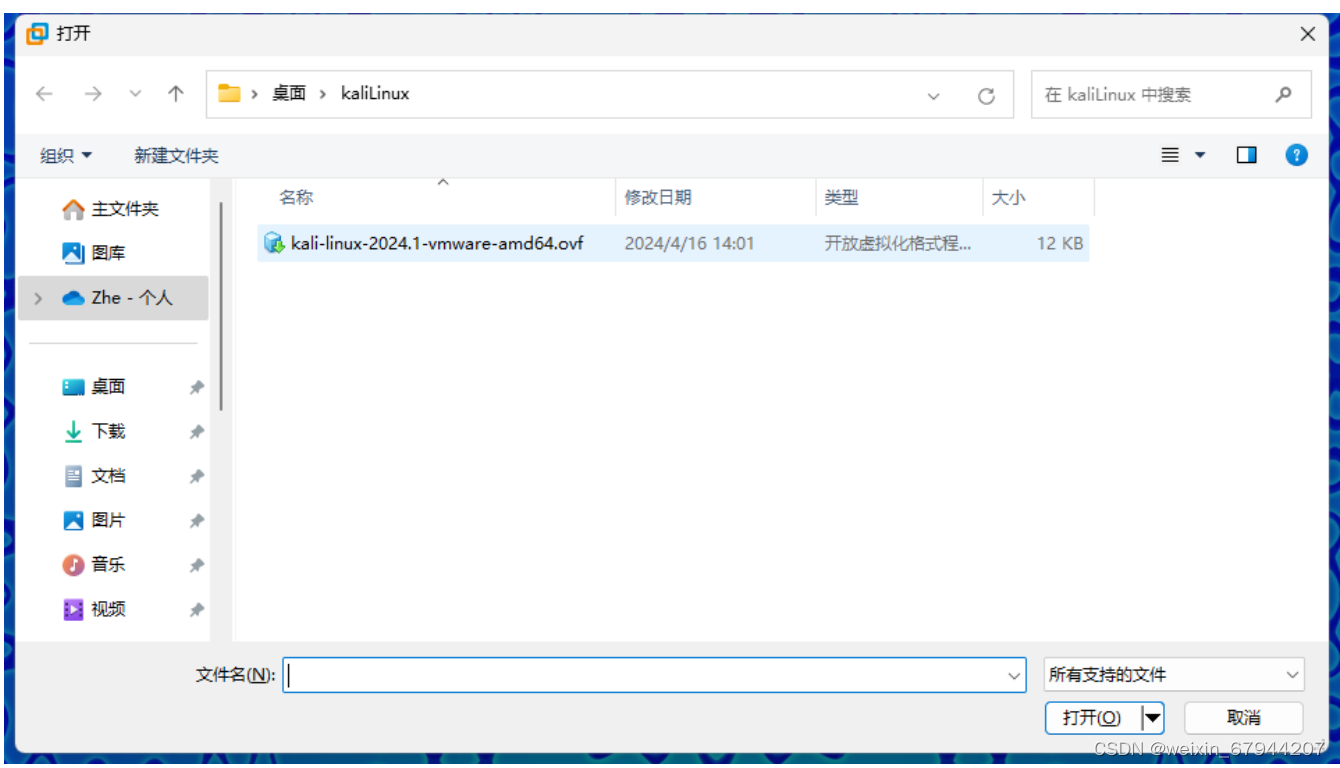Image resolution: width=1340 pixels, height=768 pixels.
Task: Click the sidebar vertical scrollbar
Action: 221,306
